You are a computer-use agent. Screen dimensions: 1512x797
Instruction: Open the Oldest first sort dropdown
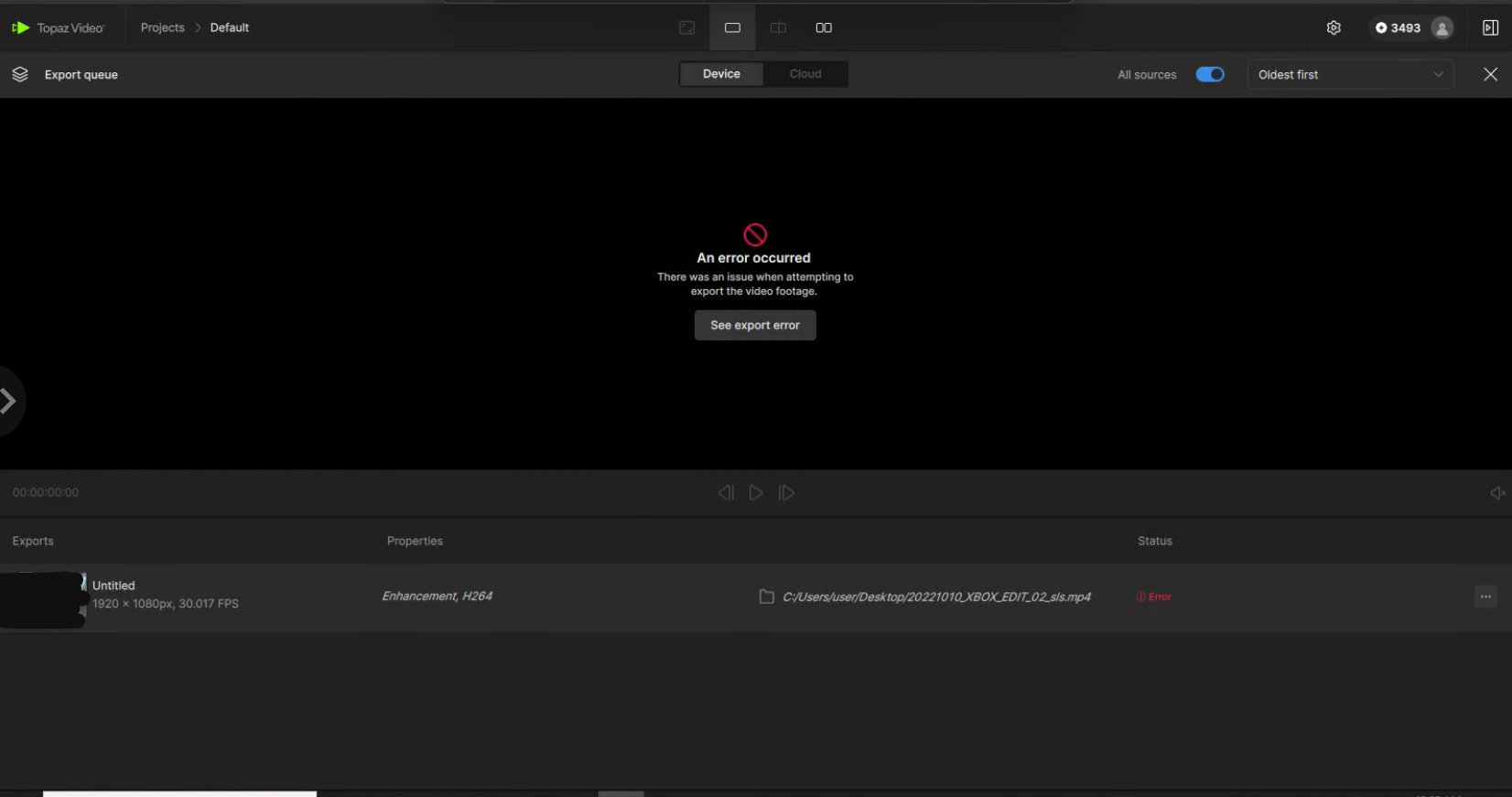pos(1350,74)
